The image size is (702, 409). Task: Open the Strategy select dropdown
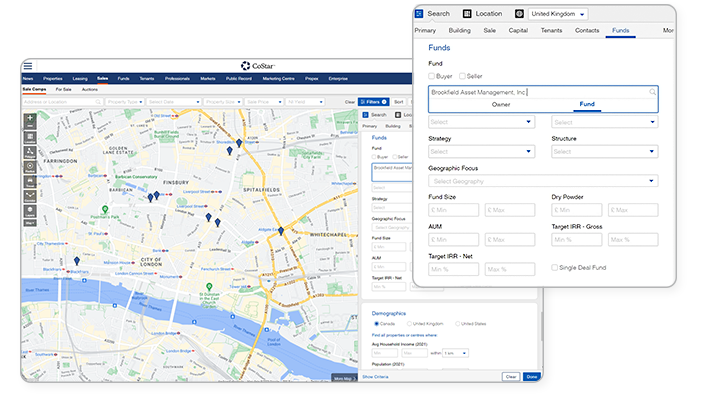481,152
